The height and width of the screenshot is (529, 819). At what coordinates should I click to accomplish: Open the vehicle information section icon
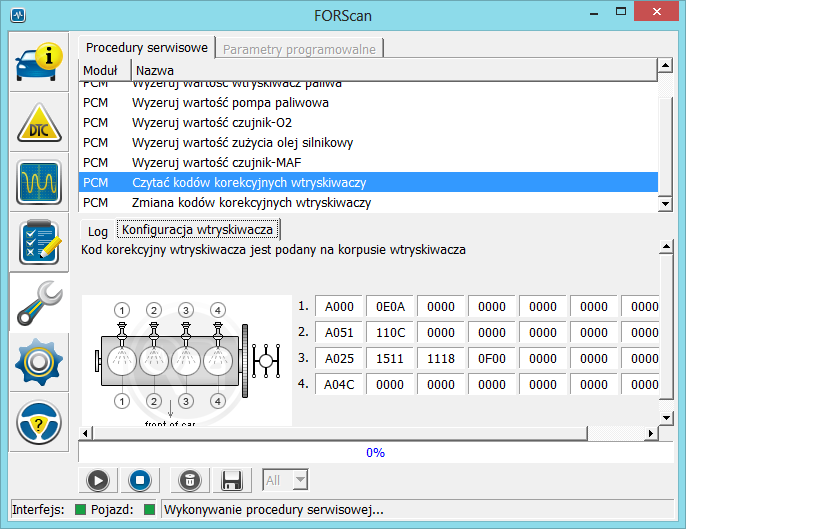point(40,61)
